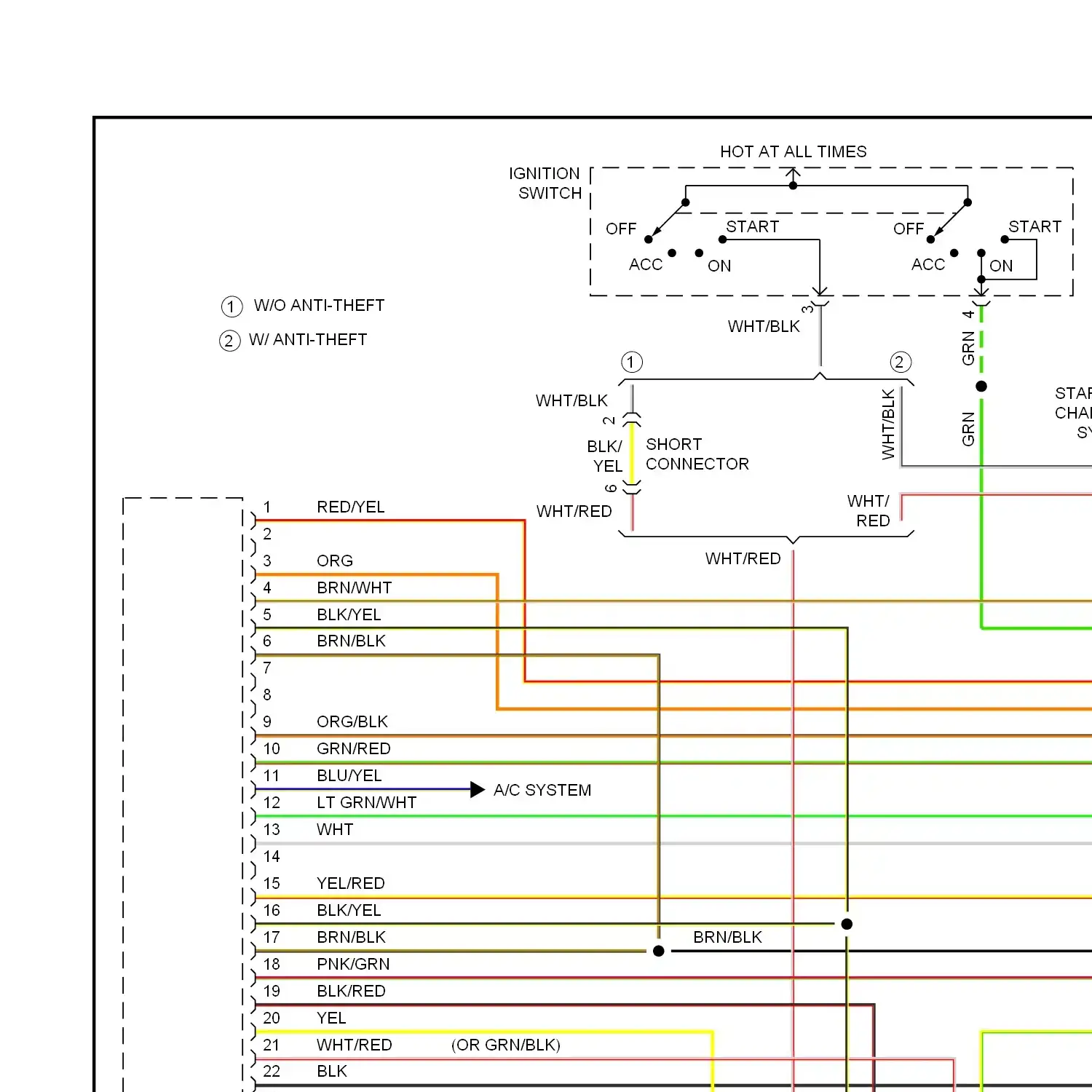The width and height of the screenshot is (1092, 1092).
Task: Select WHT/RED label below the lower bracket
Action: point(743,559)
